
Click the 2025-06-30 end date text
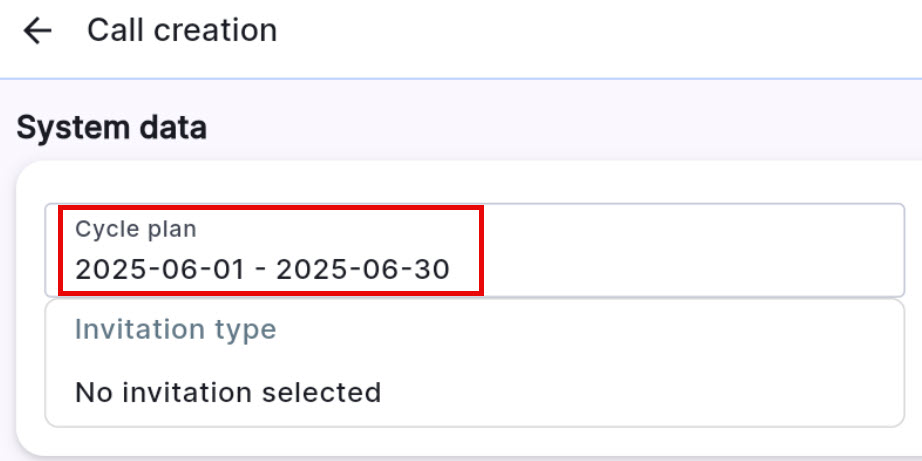tap(363, 269)
